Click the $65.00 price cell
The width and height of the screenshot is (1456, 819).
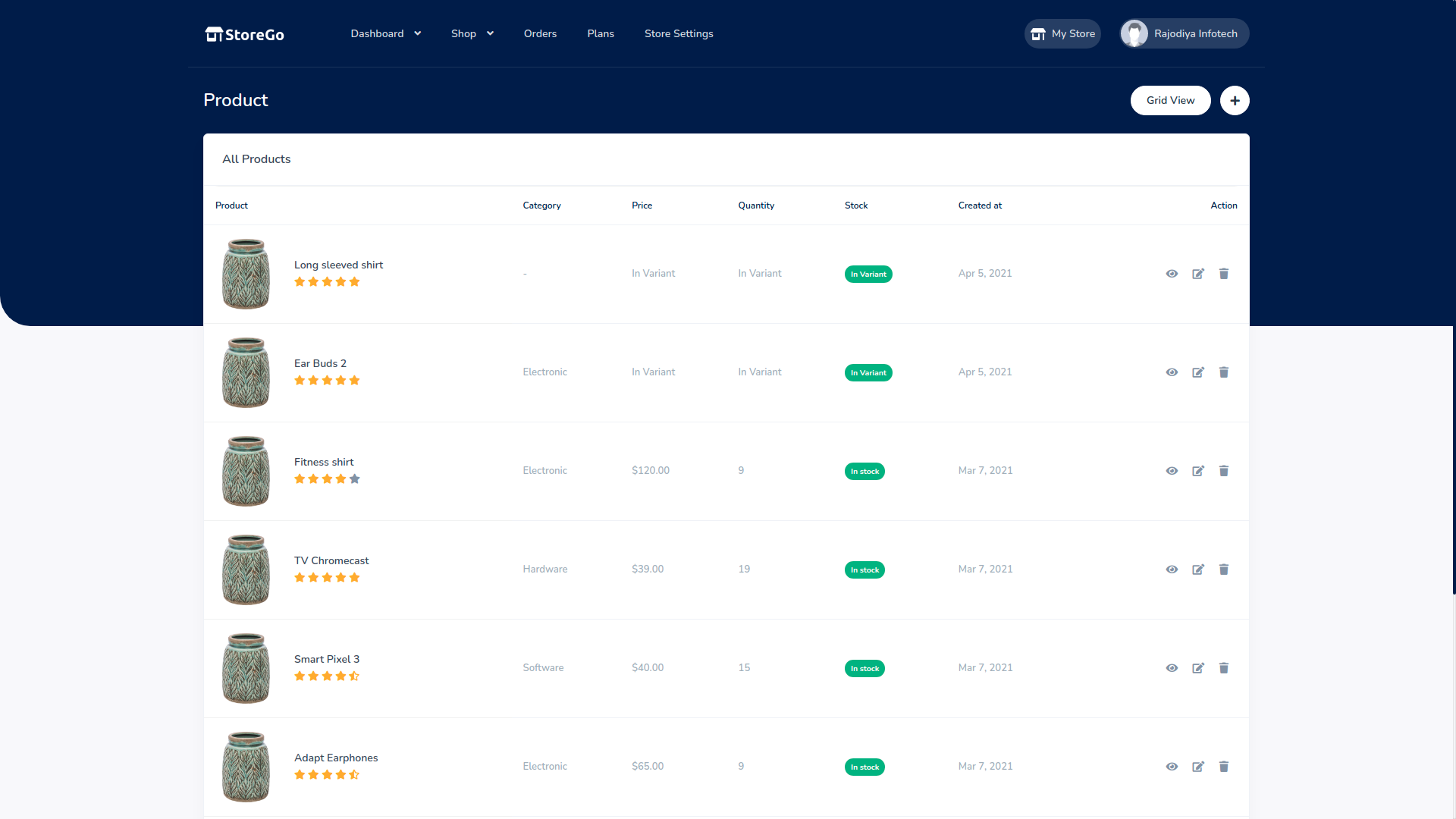[648, 766]
